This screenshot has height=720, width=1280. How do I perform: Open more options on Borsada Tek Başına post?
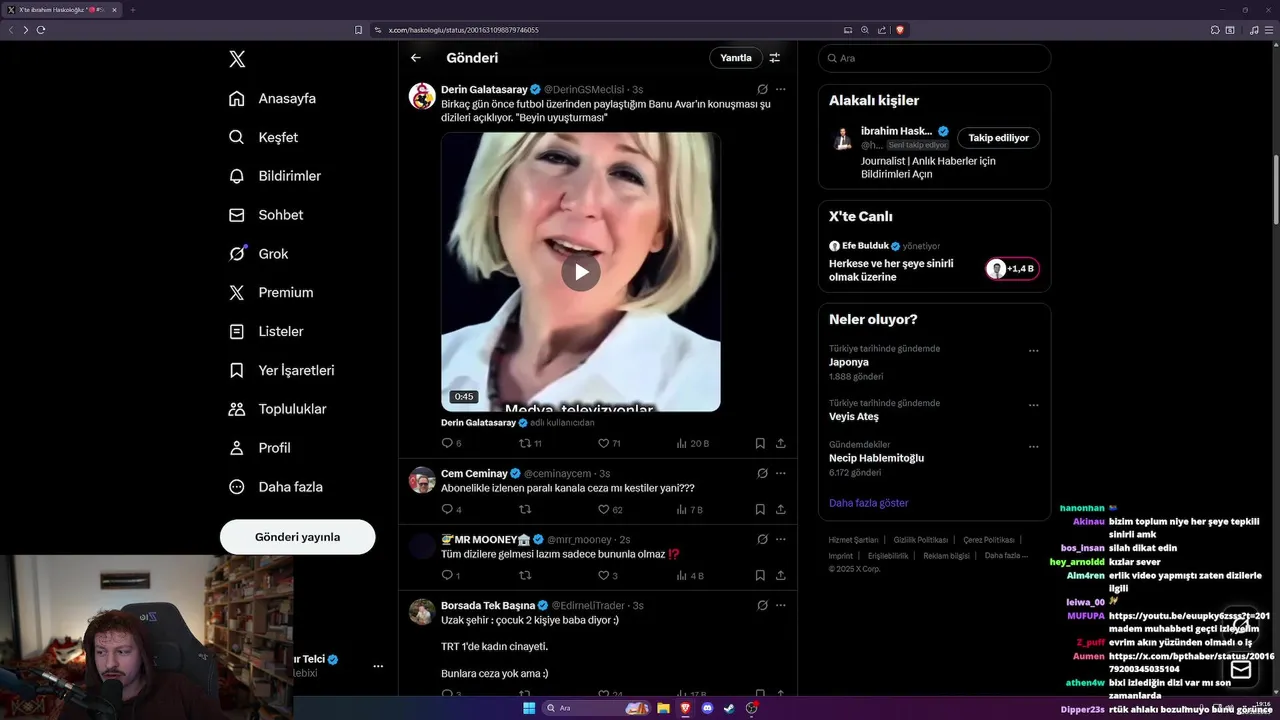click(781, 605)
